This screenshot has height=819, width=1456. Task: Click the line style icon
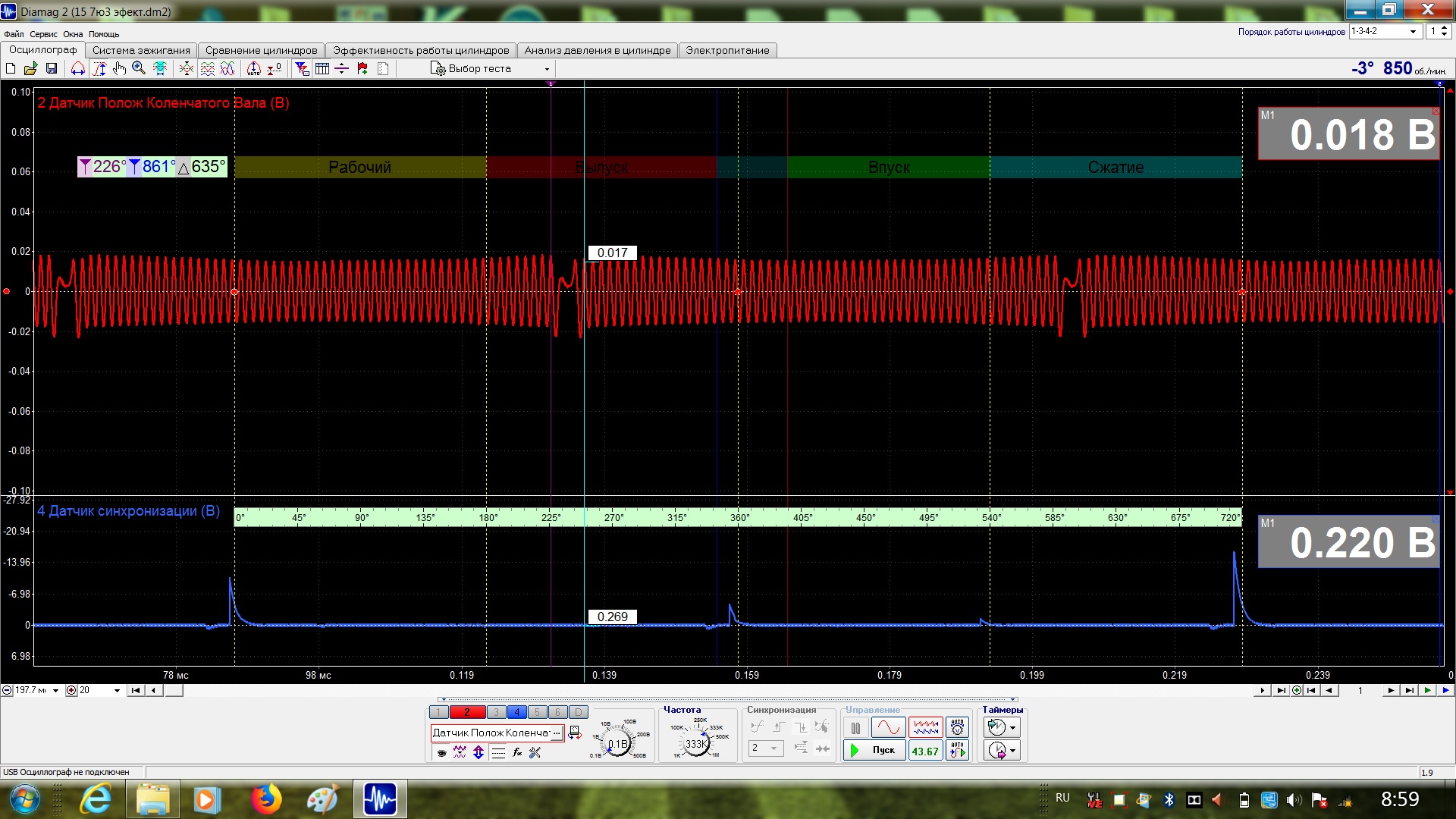(498, 752)
